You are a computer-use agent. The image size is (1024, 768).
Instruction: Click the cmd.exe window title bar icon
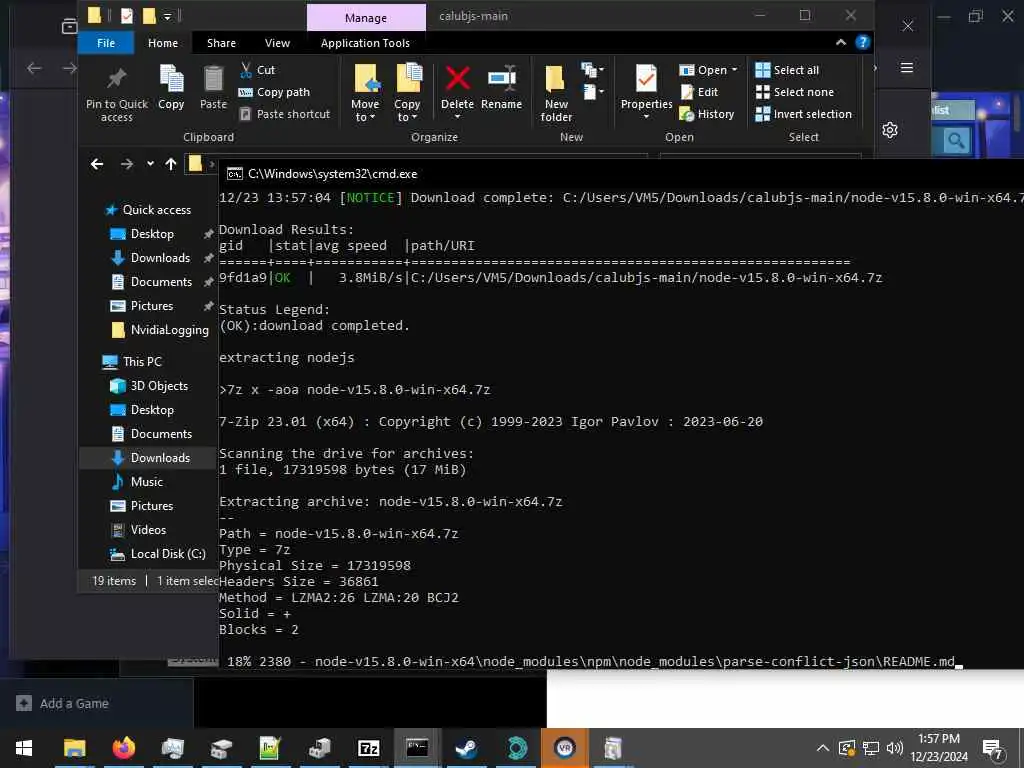234,174
